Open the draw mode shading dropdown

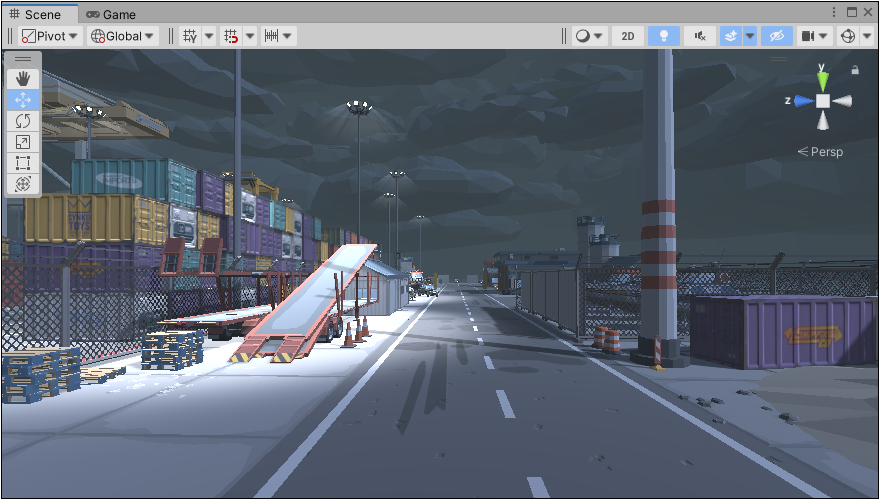click(x=589, y=36)
